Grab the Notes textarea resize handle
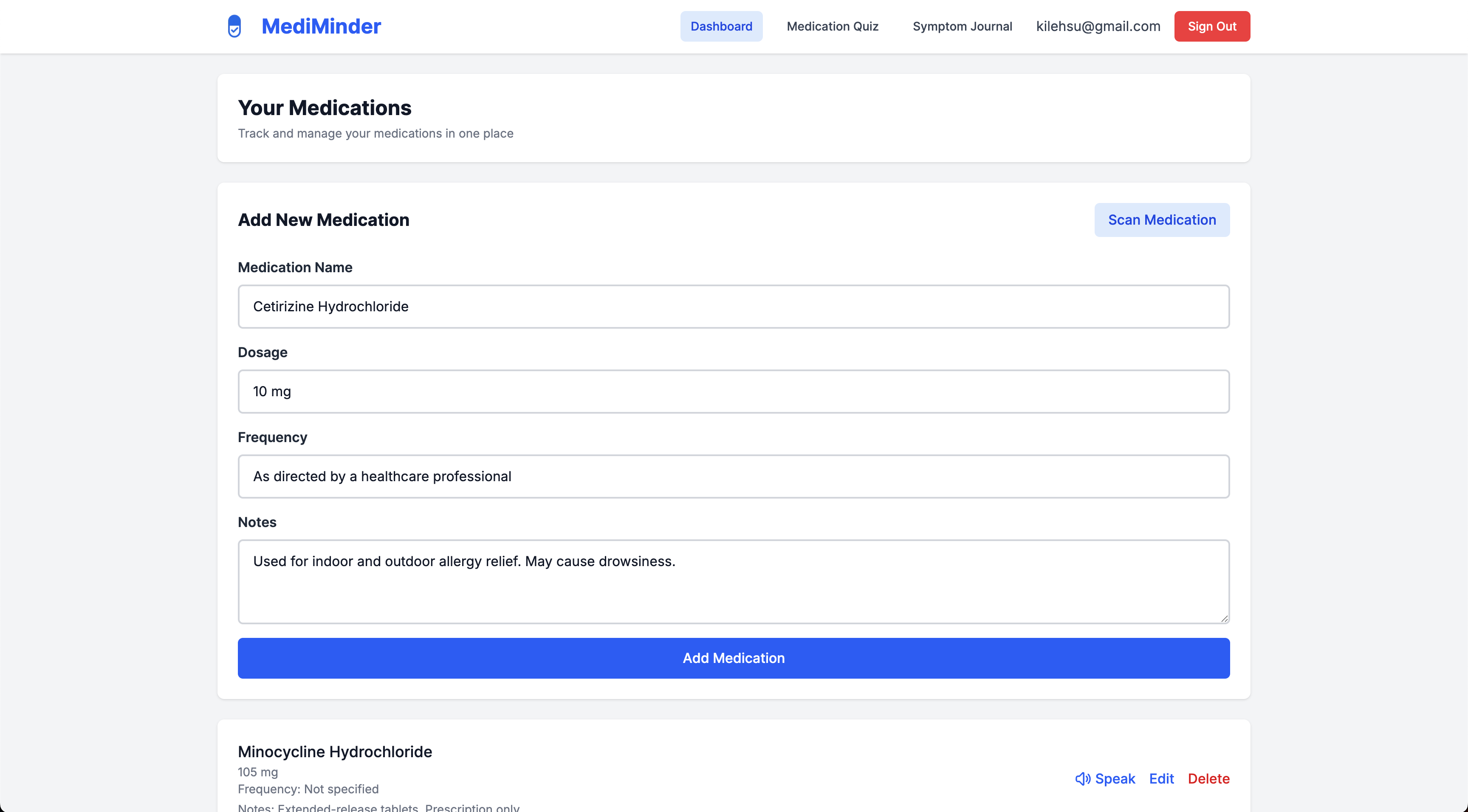This screenshot has height=812, width=1468. click(x=1224, y=618)
